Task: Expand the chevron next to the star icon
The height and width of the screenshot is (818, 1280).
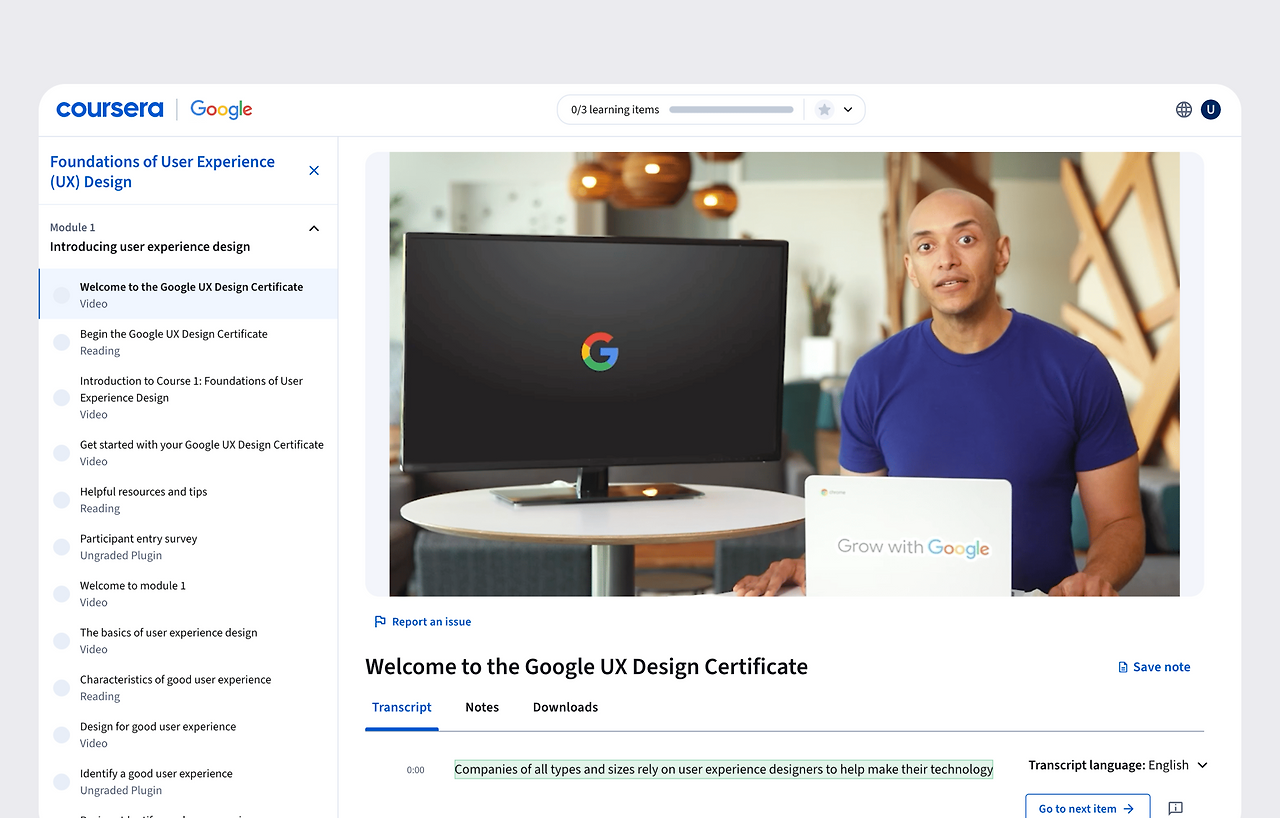Action: click(848, 110)
